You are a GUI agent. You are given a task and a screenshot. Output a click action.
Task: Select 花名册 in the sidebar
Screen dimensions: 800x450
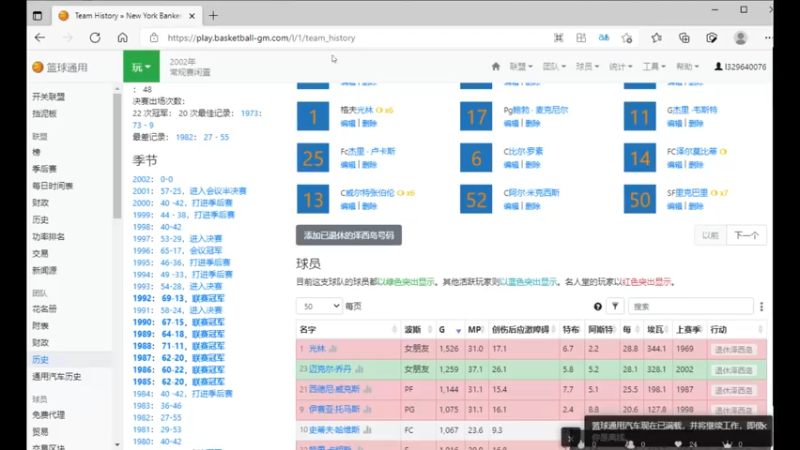coord(44,309)
